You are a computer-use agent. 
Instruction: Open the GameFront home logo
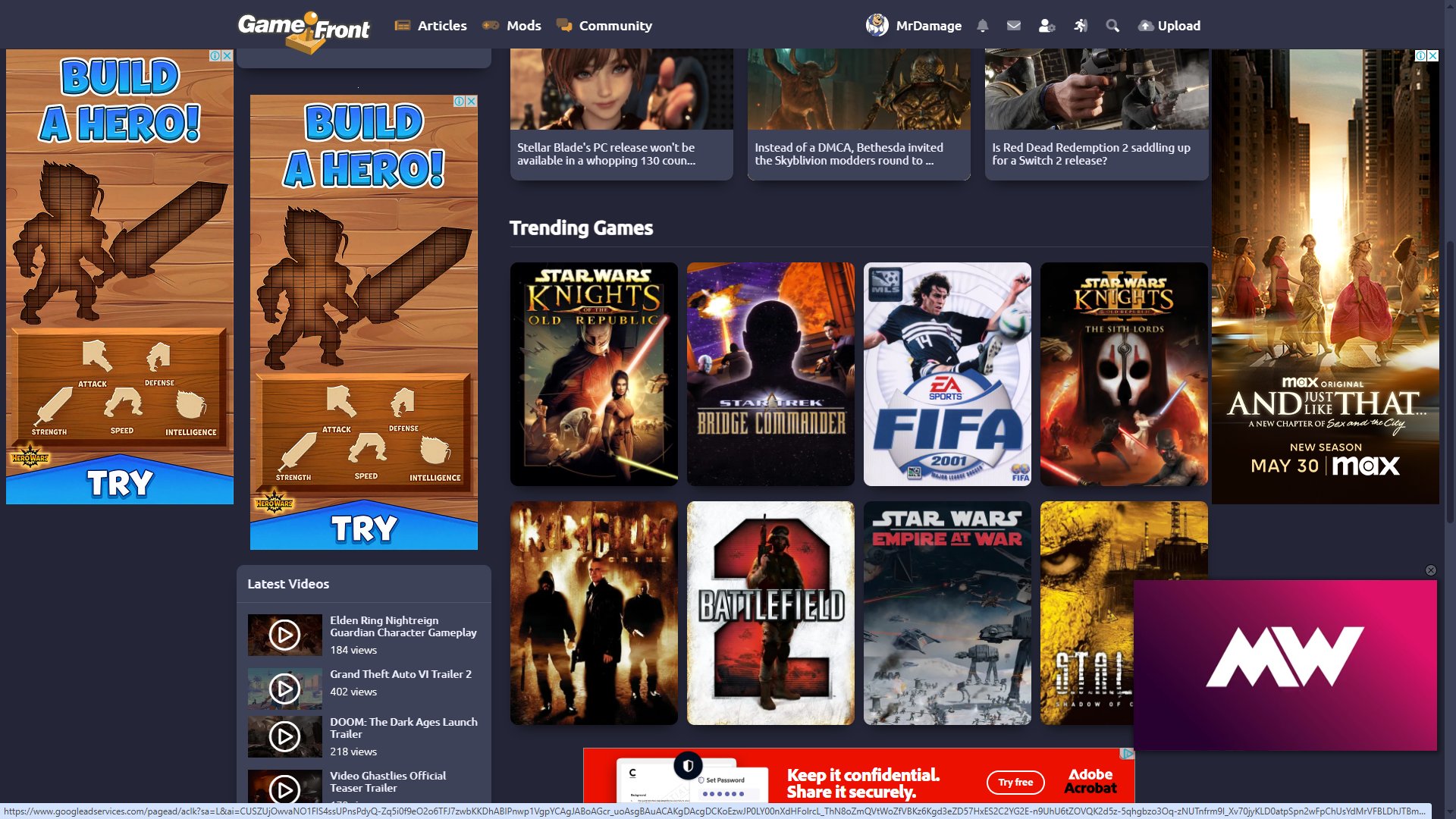click(x=304, y=31)
